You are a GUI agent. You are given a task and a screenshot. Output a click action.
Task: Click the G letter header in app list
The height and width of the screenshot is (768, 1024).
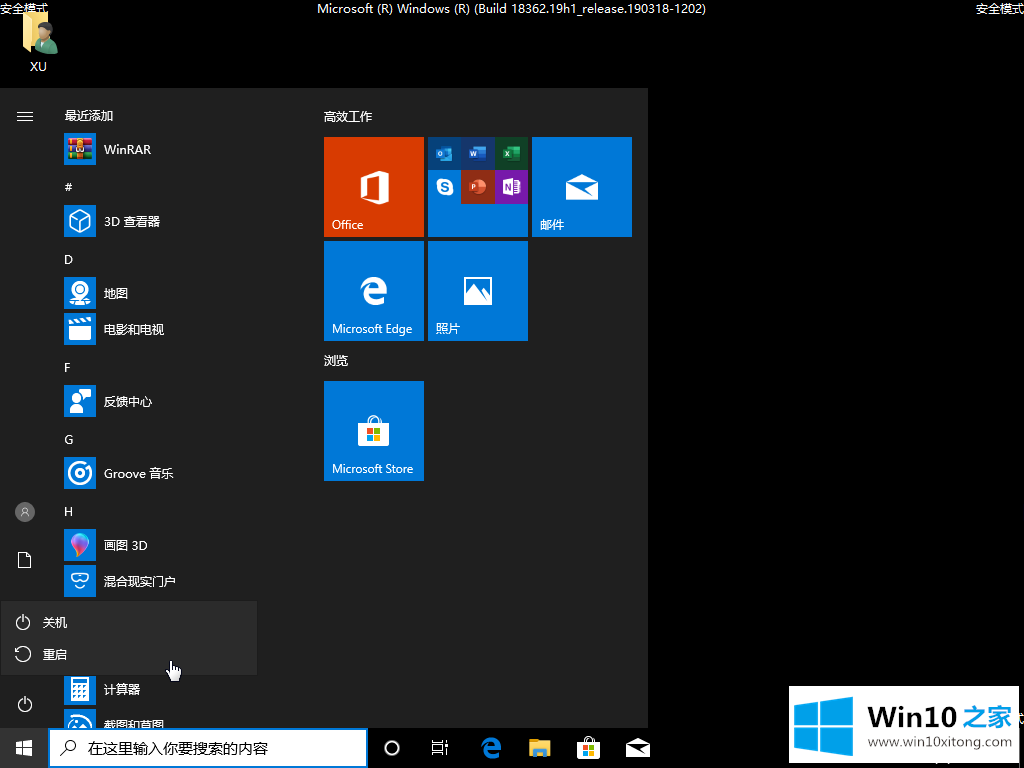69,440
